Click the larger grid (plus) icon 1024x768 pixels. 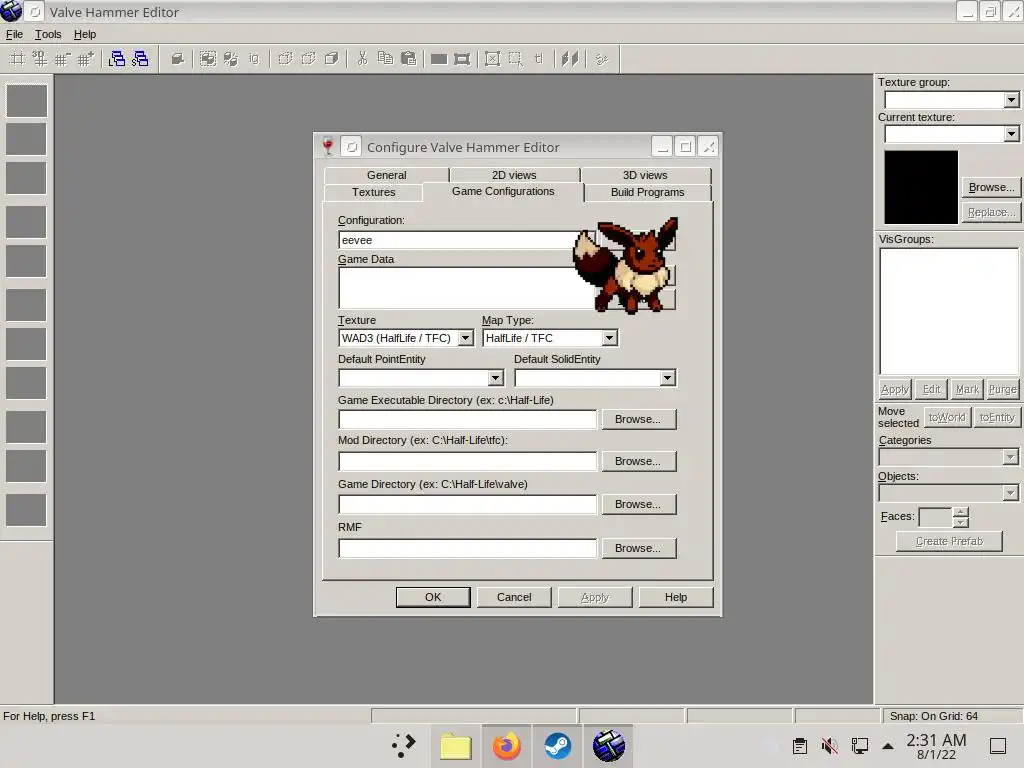coord(85,59)
